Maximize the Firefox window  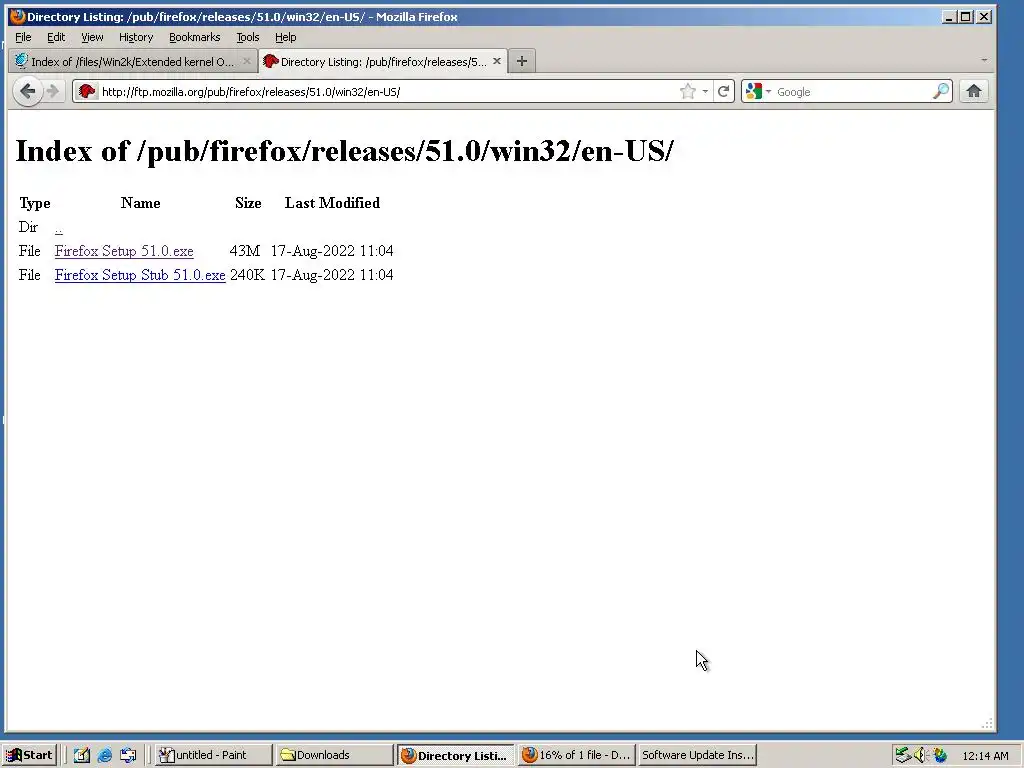(967, 16)
